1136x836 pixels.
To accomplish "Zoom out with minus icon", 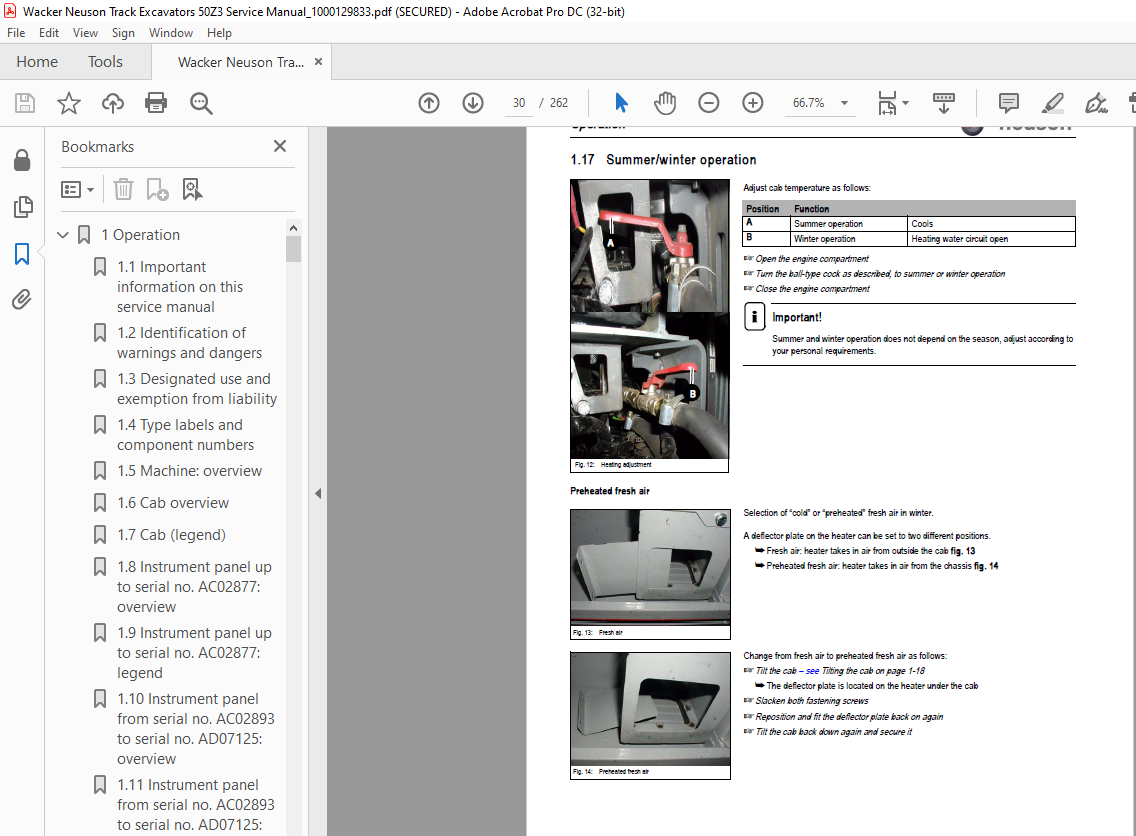I will (709, 103).
